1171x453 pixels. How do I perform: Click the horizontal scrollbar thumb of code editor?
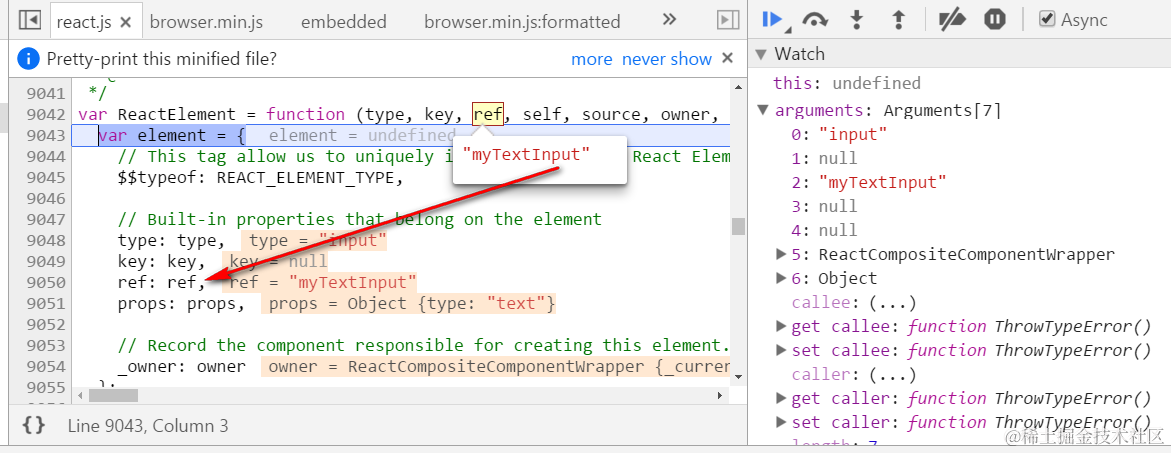[x=114, y=396]
